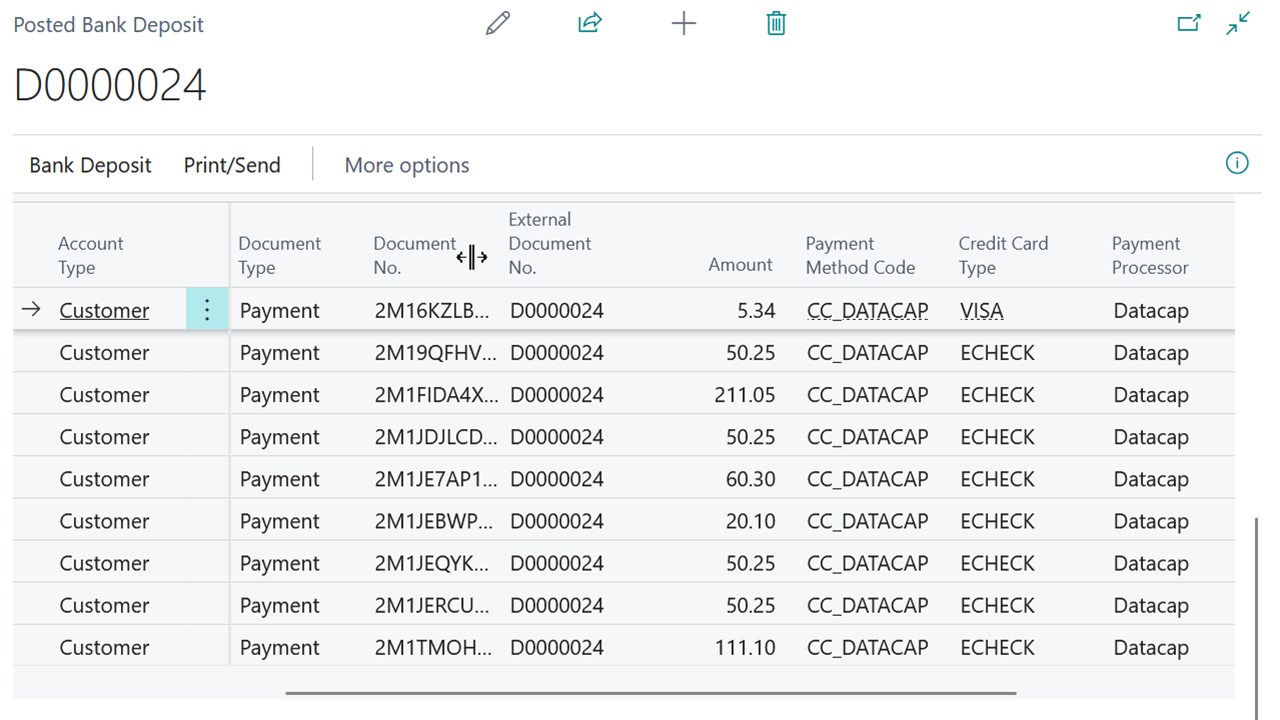Screen dimensions: 1280x720
Task: Click the underlined Customer link in first row
Action: [x=104, y=310]
